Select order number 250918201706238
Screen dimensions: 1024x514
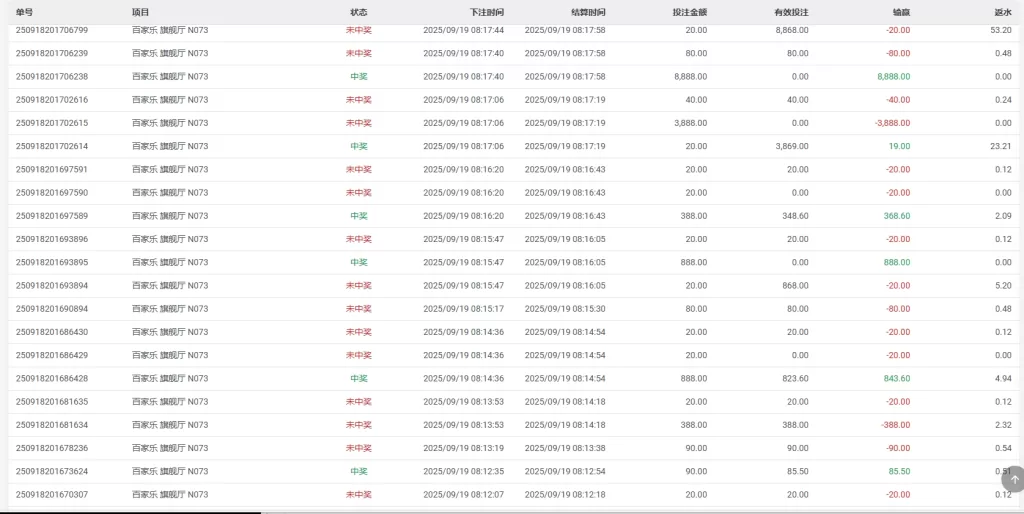(52, 77)
